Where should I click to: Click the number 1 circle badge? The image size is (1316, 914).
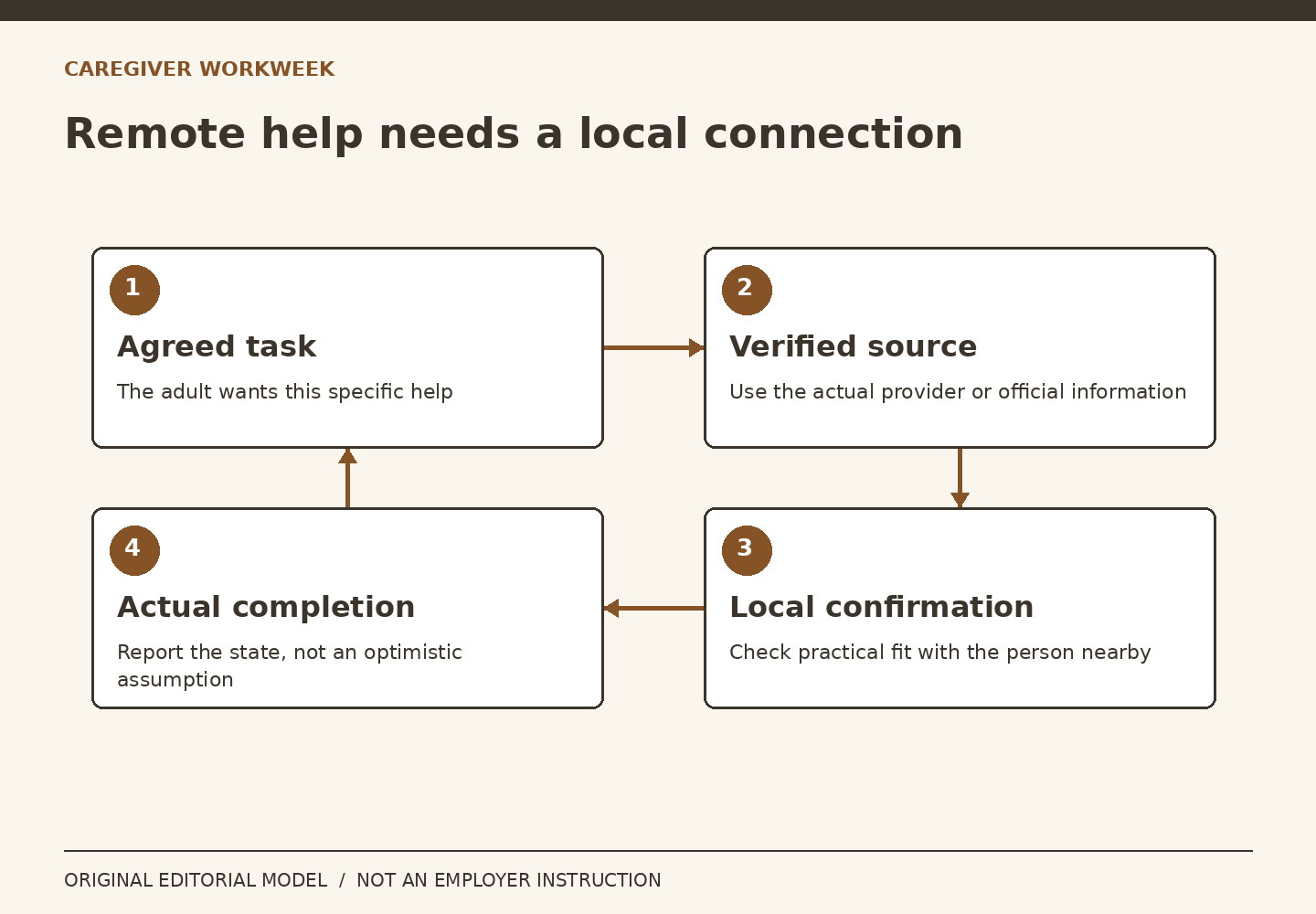pos(134,290)
